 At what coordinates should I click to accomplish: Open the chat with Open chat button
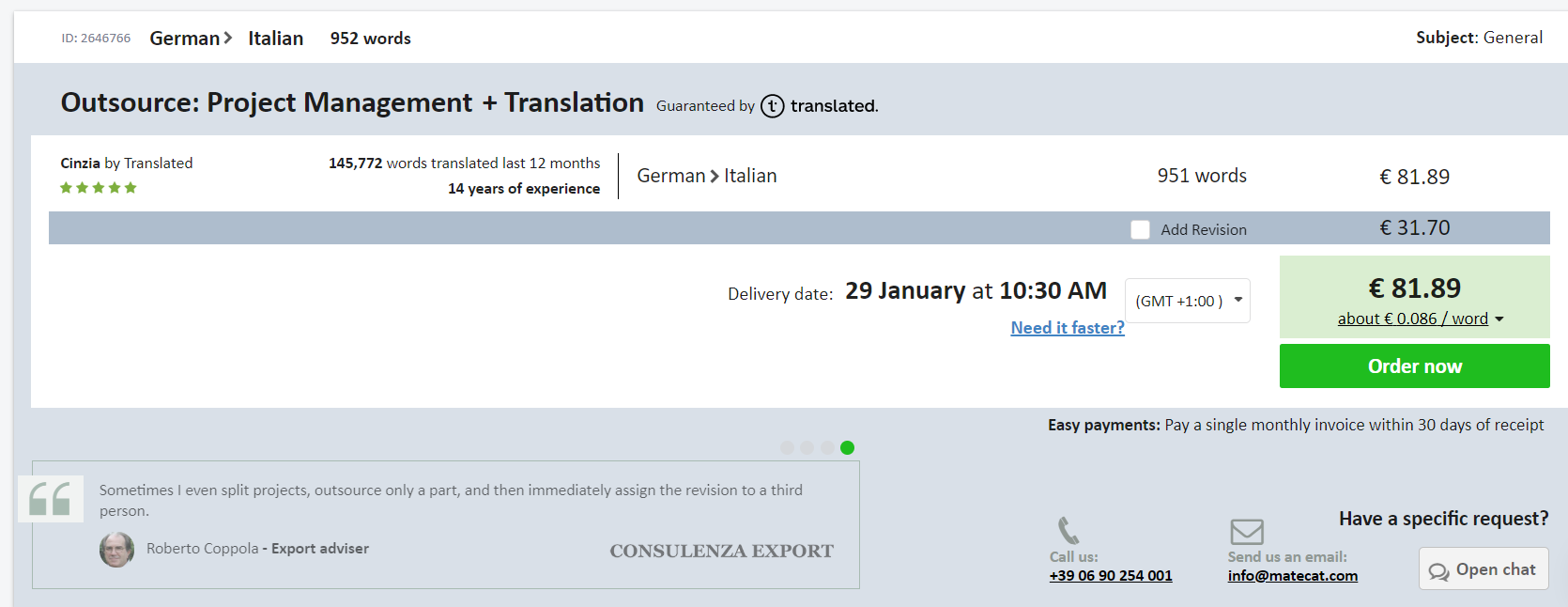pyautogui.click(x=1483, y=569)
